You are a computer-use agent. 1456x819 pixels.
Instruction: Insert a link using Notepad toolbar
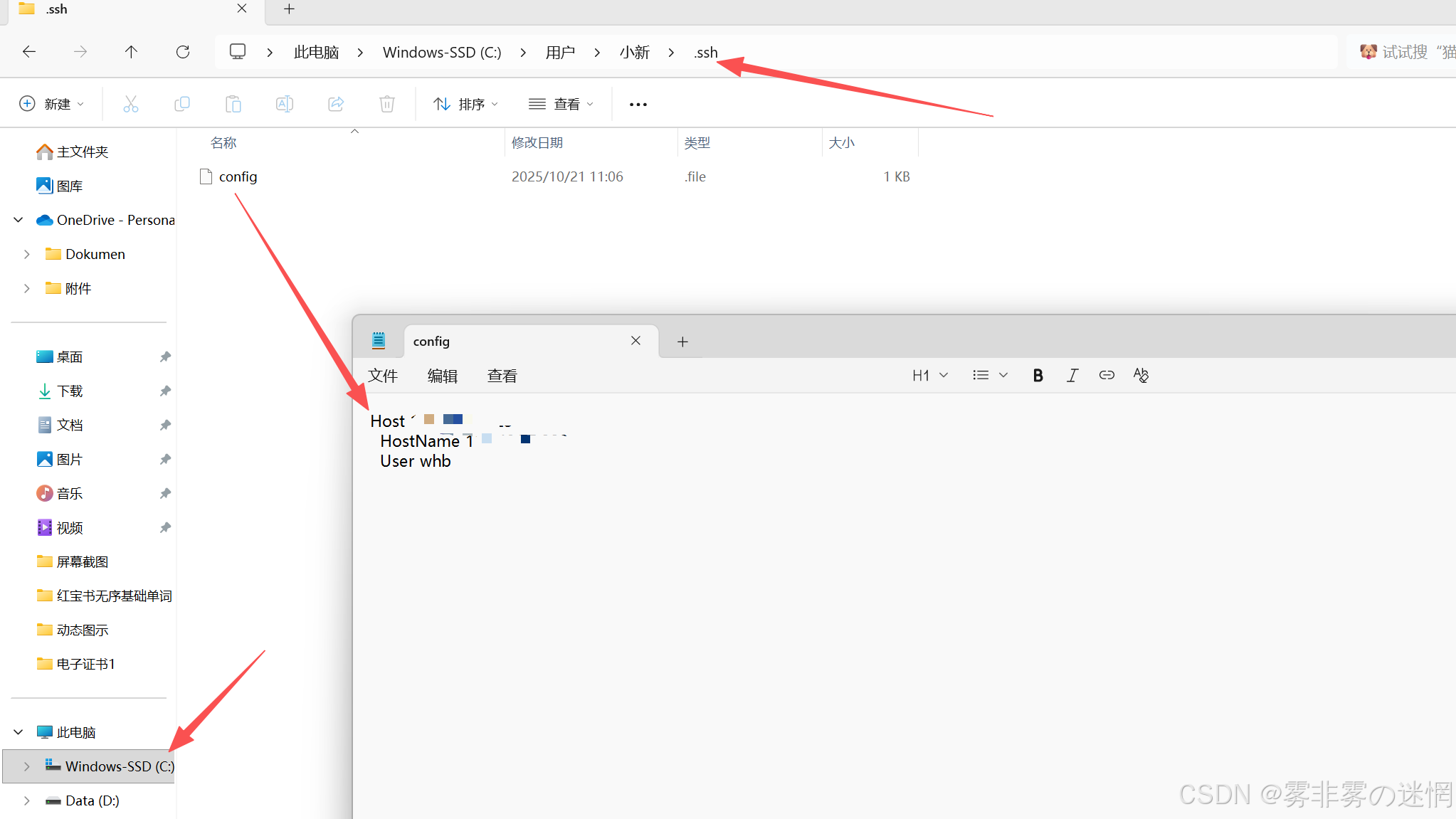(1106, 375)
